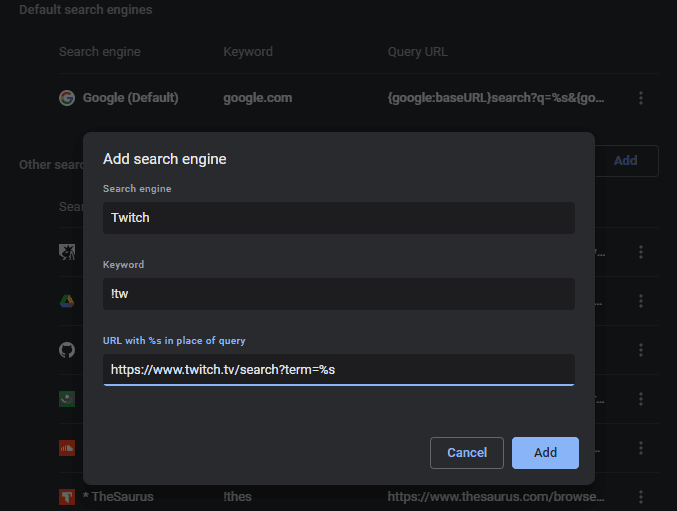Click the SoundCloud favicon in the list

tap(67, 448)
